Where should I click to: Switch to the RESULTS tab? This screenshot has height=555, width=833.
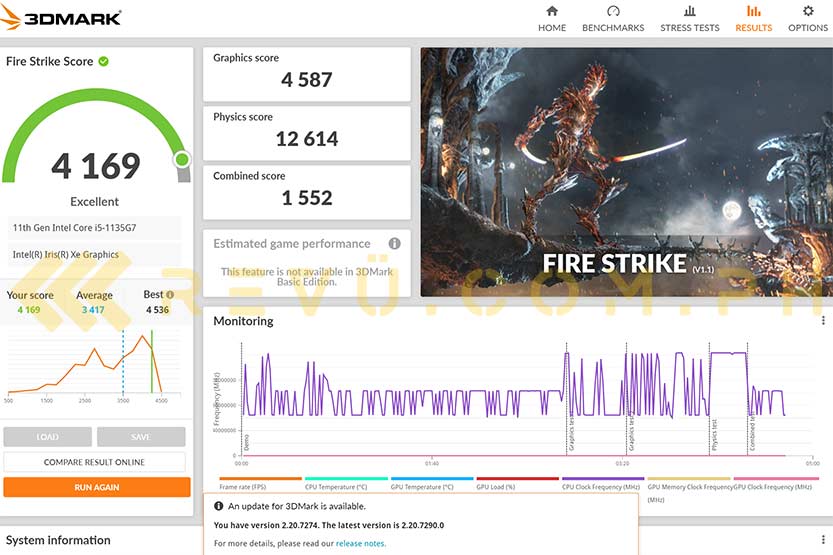pos(753,19)
